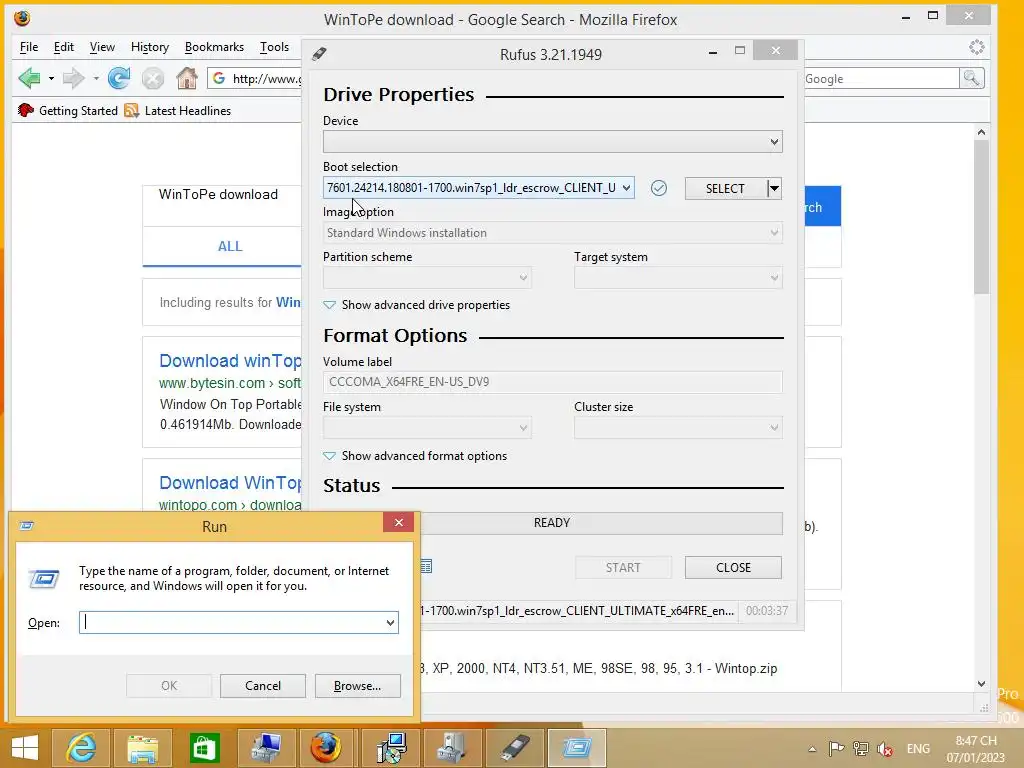1024x768 pixels.
Task: Open Cluster size dropdown
Action: tap(678, 428)
